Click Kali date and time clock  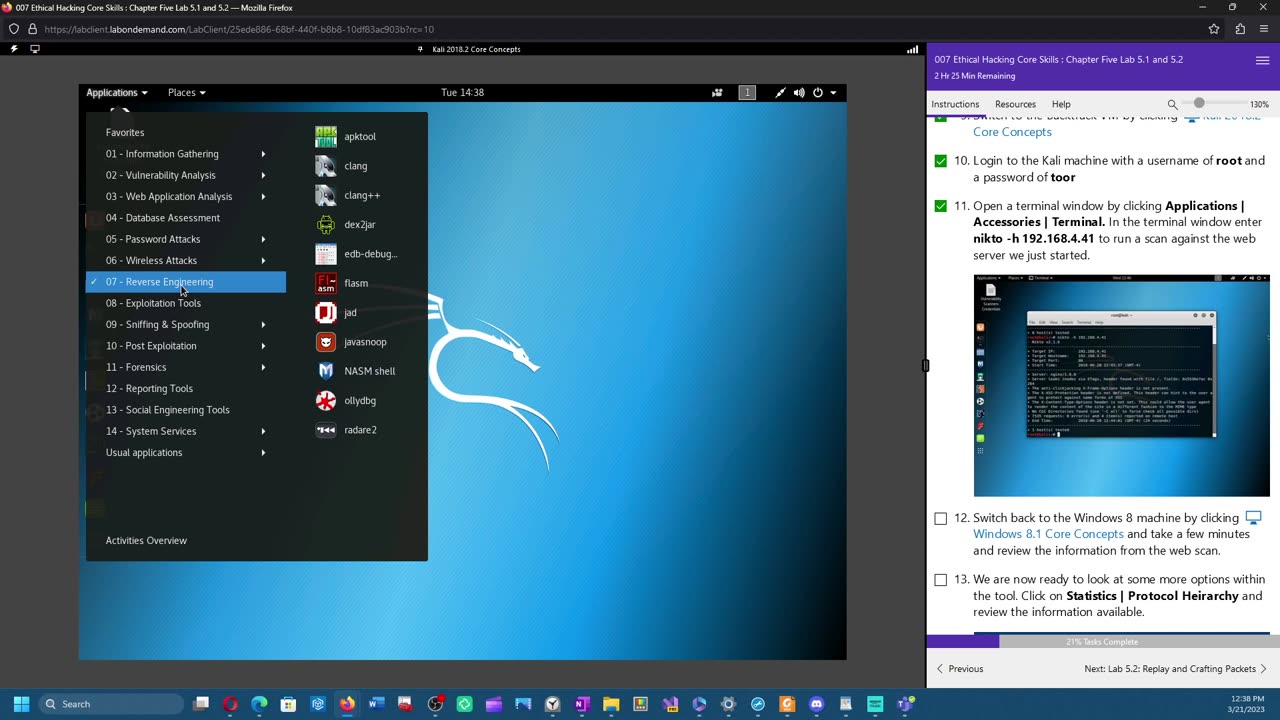(462, 93)
